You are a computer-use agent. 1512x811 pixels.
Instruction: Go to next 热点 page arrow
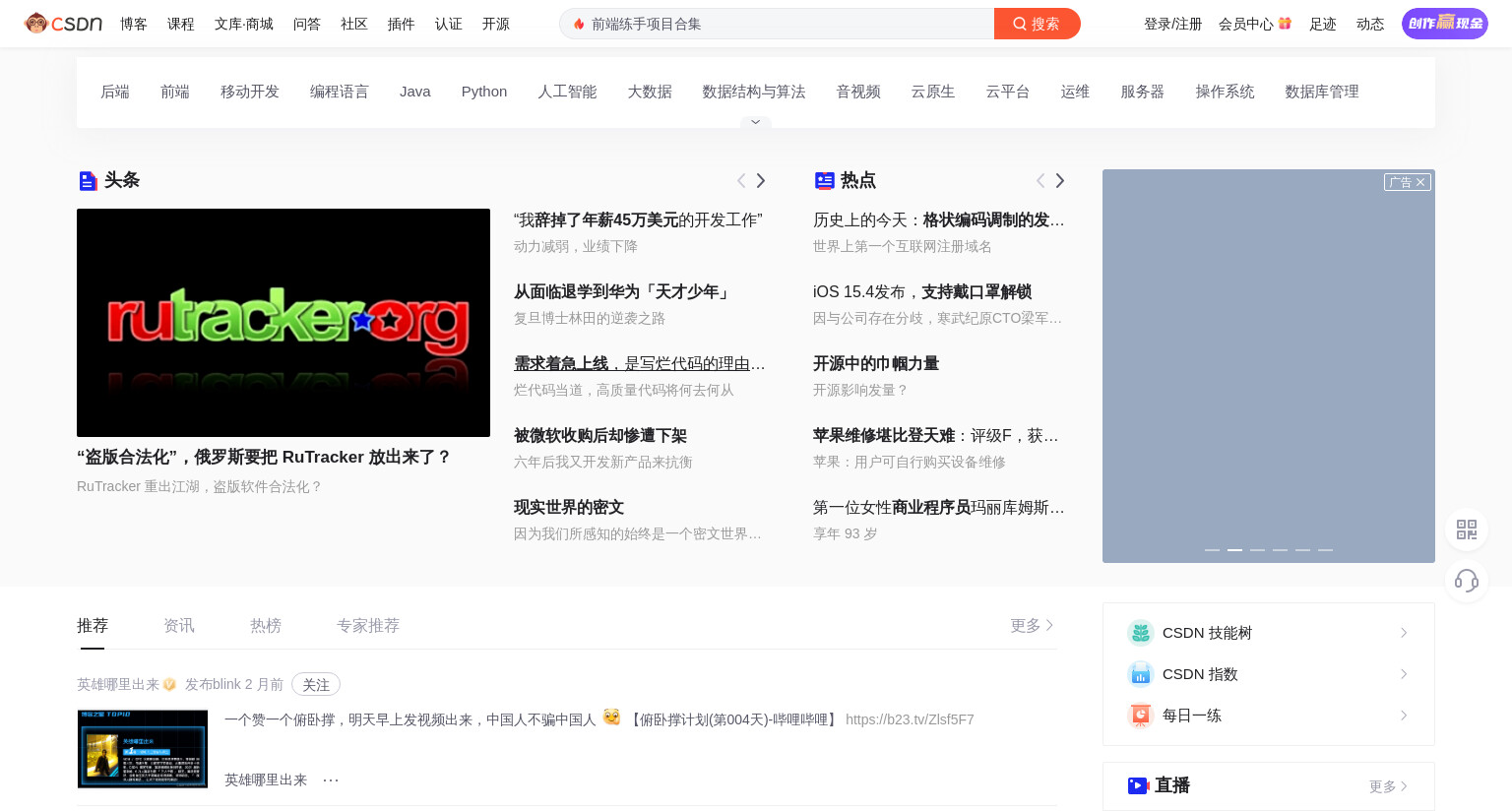[1060, 180]
